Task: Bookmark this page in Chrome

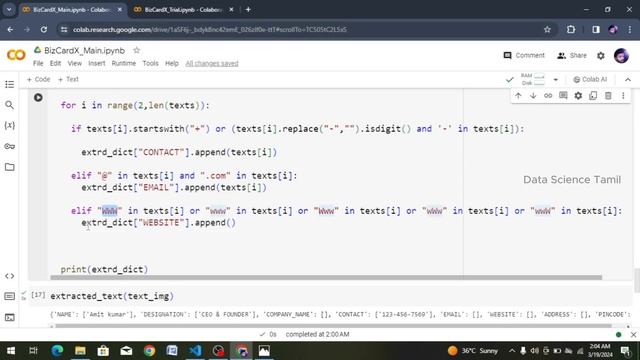Action: (547, 29)
